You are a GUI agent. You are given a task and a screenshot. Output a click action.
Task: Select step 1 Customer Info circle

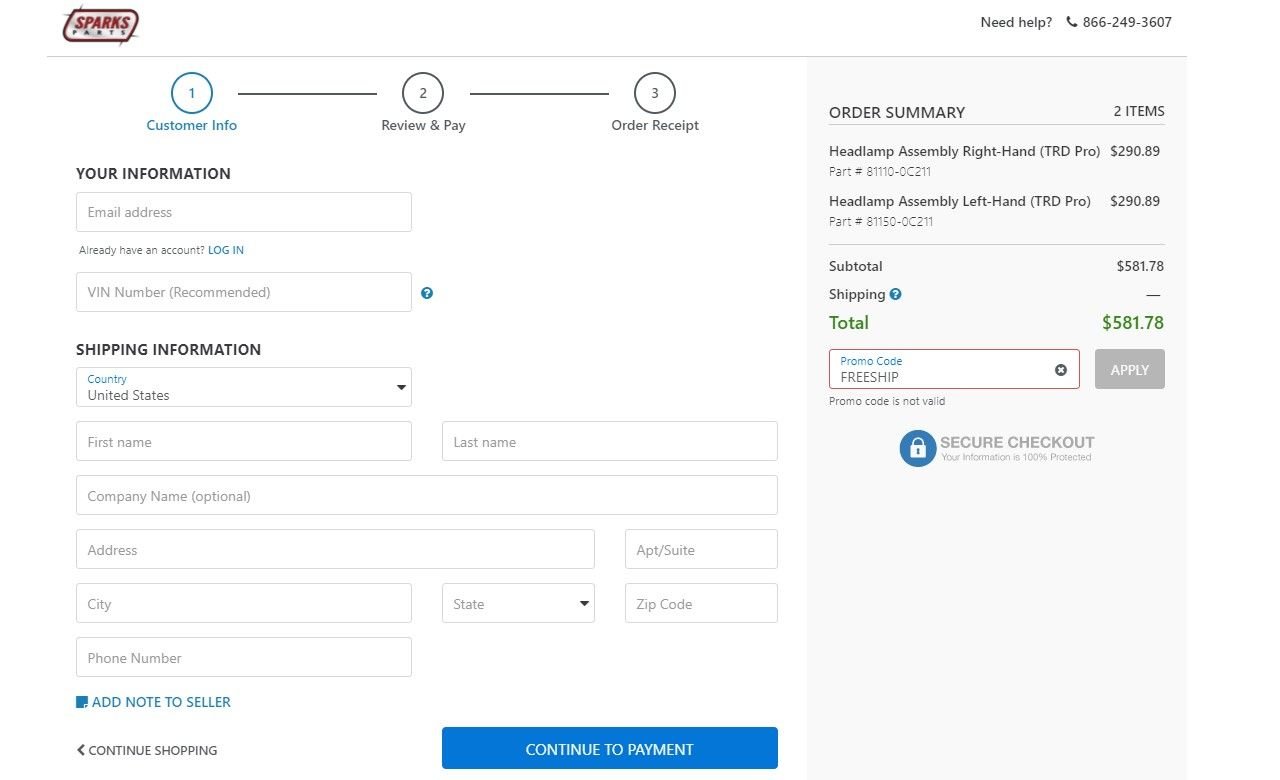(x=192, y=94)
